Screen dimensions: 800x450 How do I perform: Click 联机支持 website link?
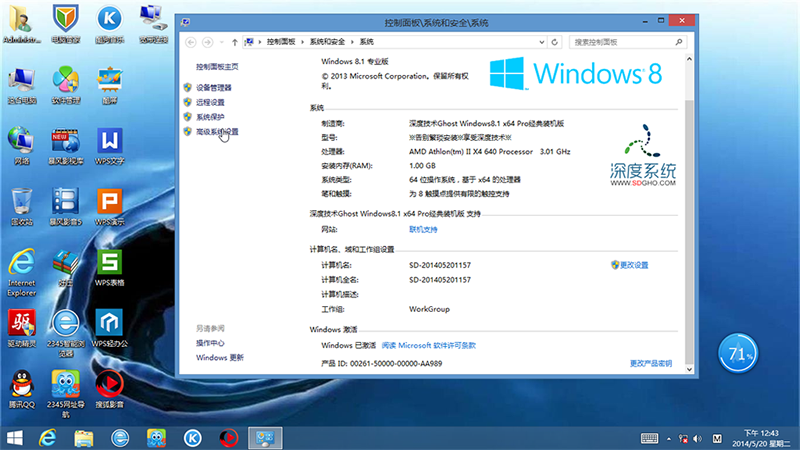click(x=423, y=230)
